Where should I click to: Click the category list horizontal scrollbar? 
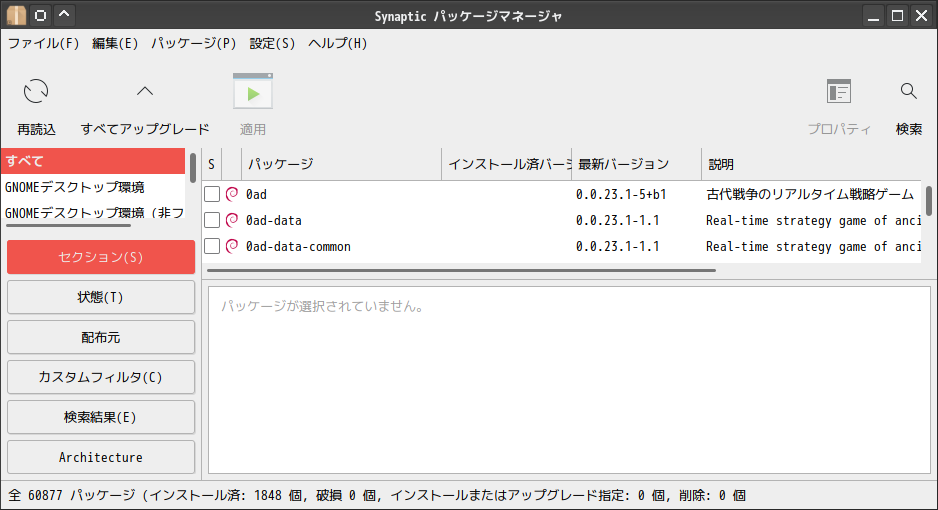point(68,225)
